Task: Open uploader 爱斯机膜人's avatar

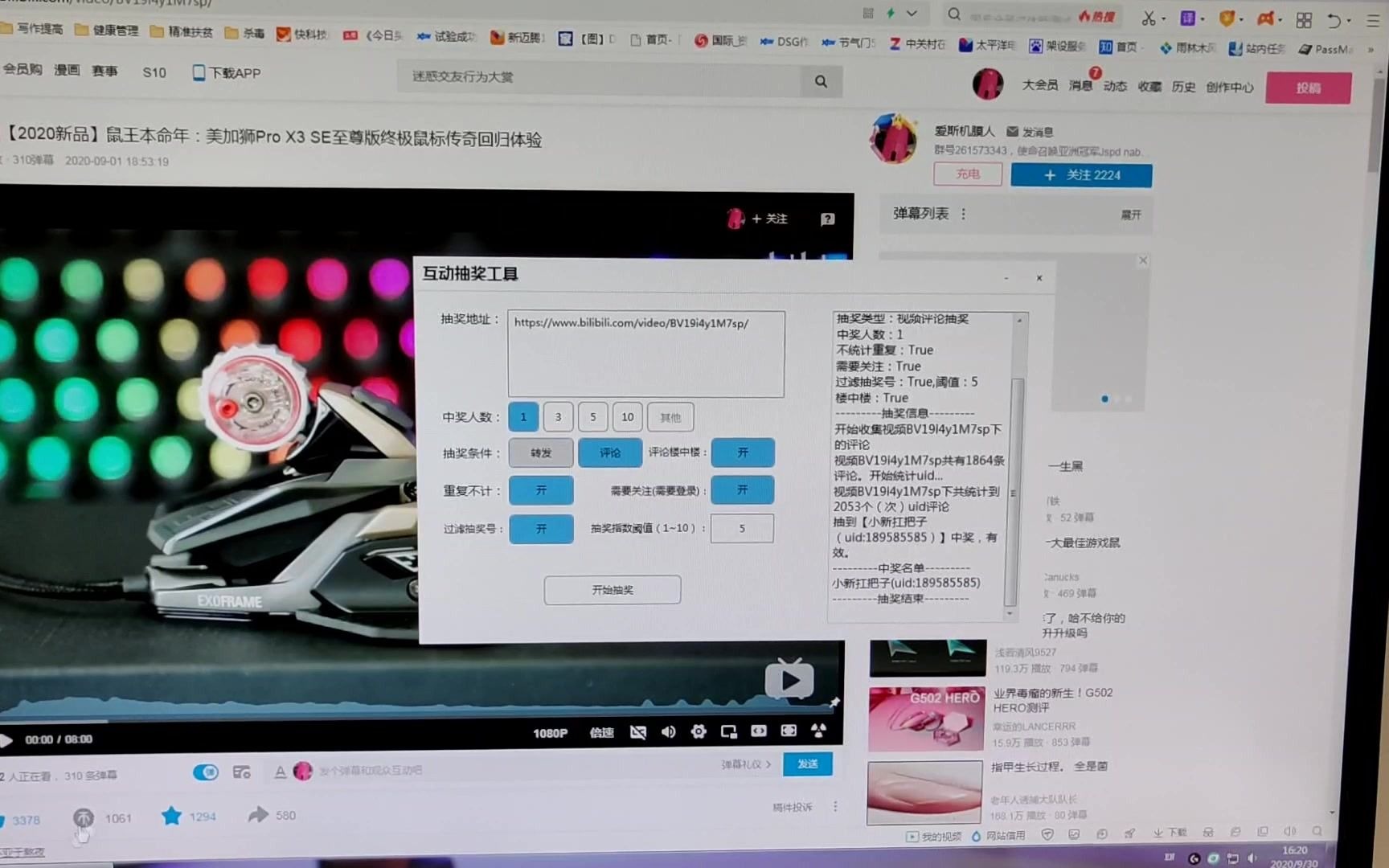Action: point(893,138)
